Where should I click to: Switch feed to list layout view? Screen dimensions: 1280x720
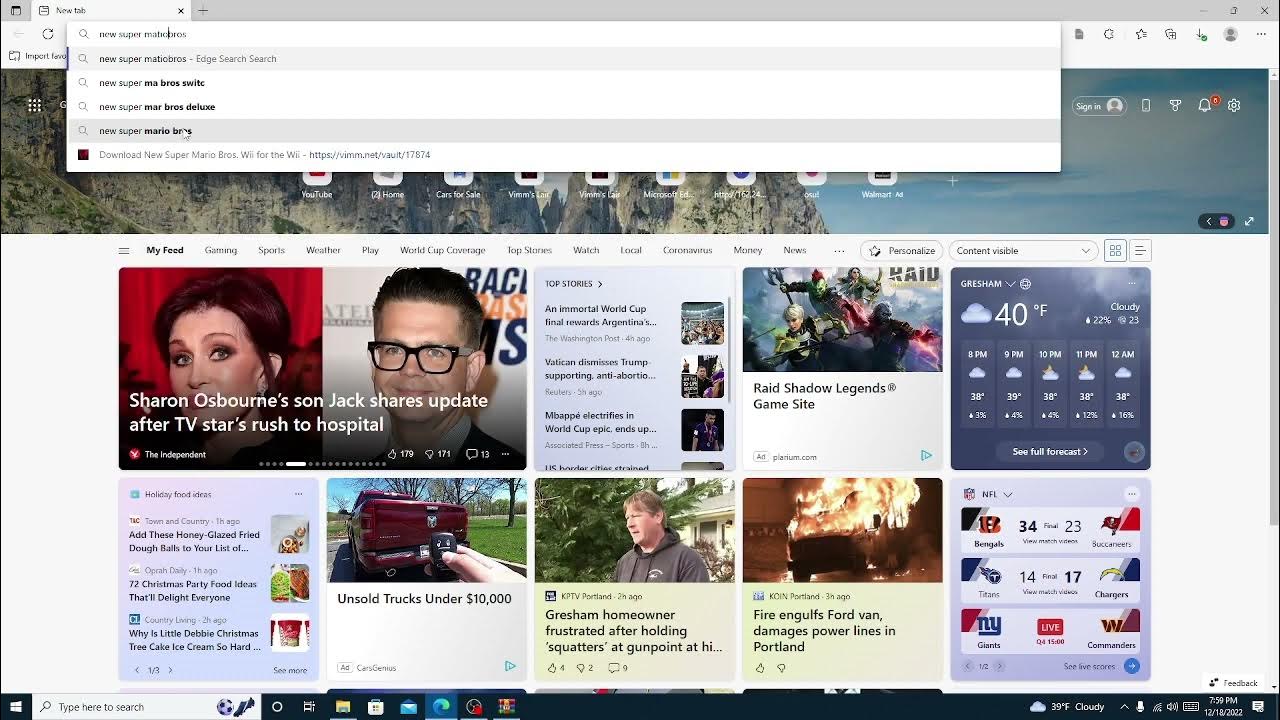click(1140, 250)
